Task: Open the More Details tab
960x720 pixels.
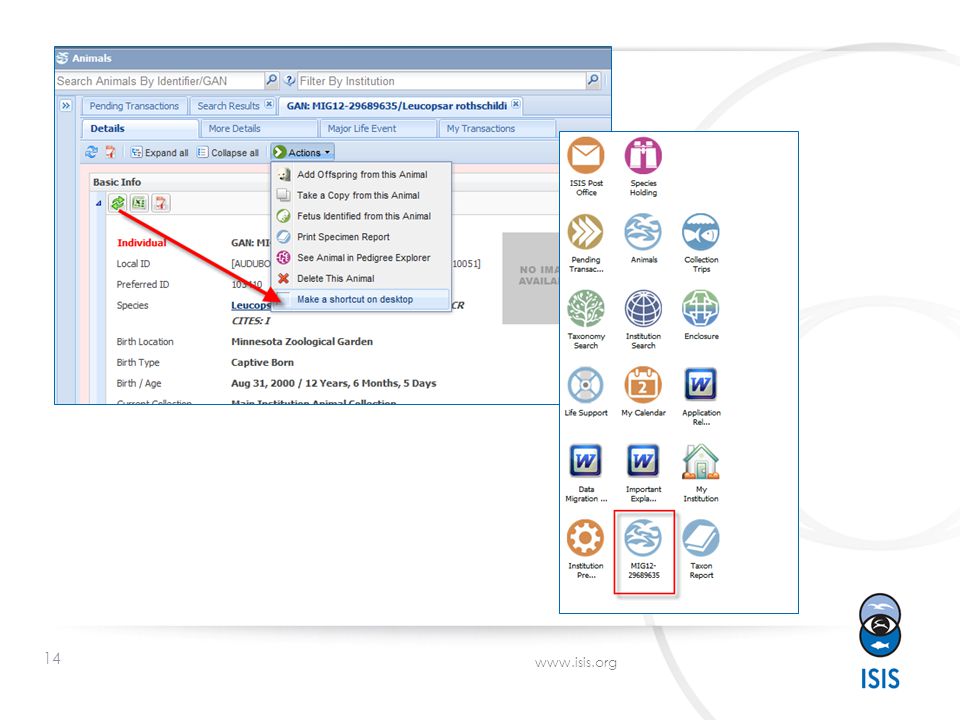Action: (x=259, y=129)
